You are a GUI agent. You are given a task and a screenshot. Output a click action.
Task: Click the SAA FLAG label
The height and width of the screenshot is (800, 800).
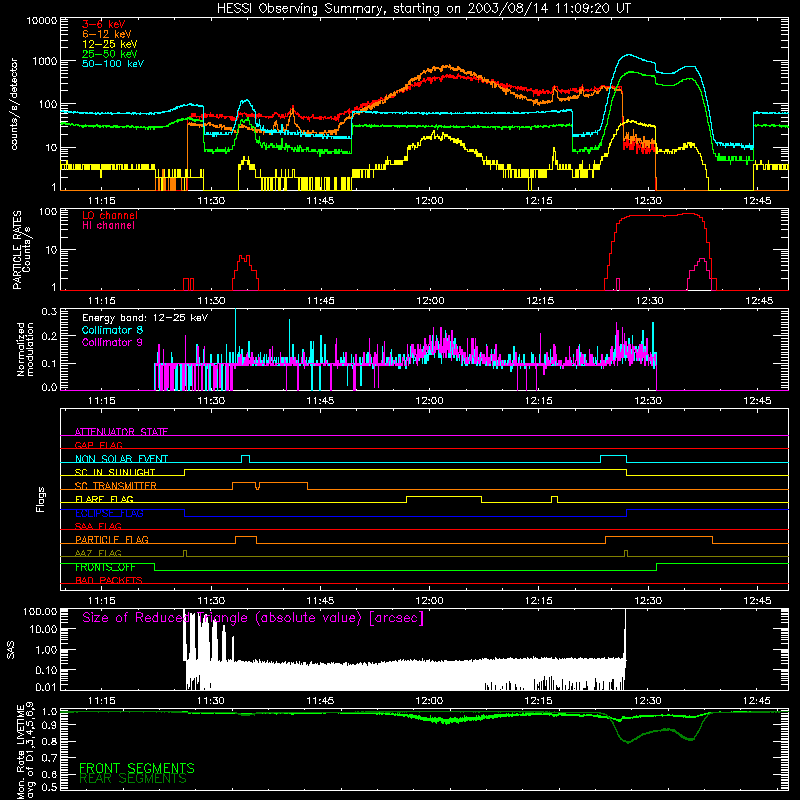coord(98,526)
